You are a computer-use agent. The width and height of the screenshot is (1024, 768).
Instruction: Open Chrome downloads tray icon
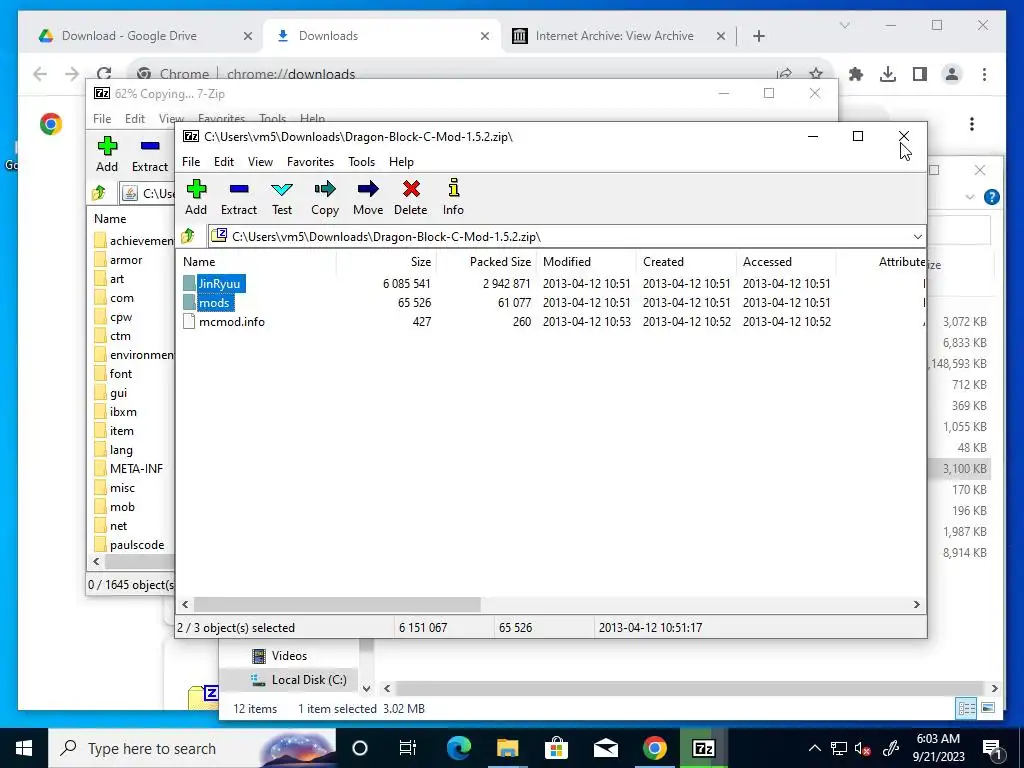(x=888, y=74)
